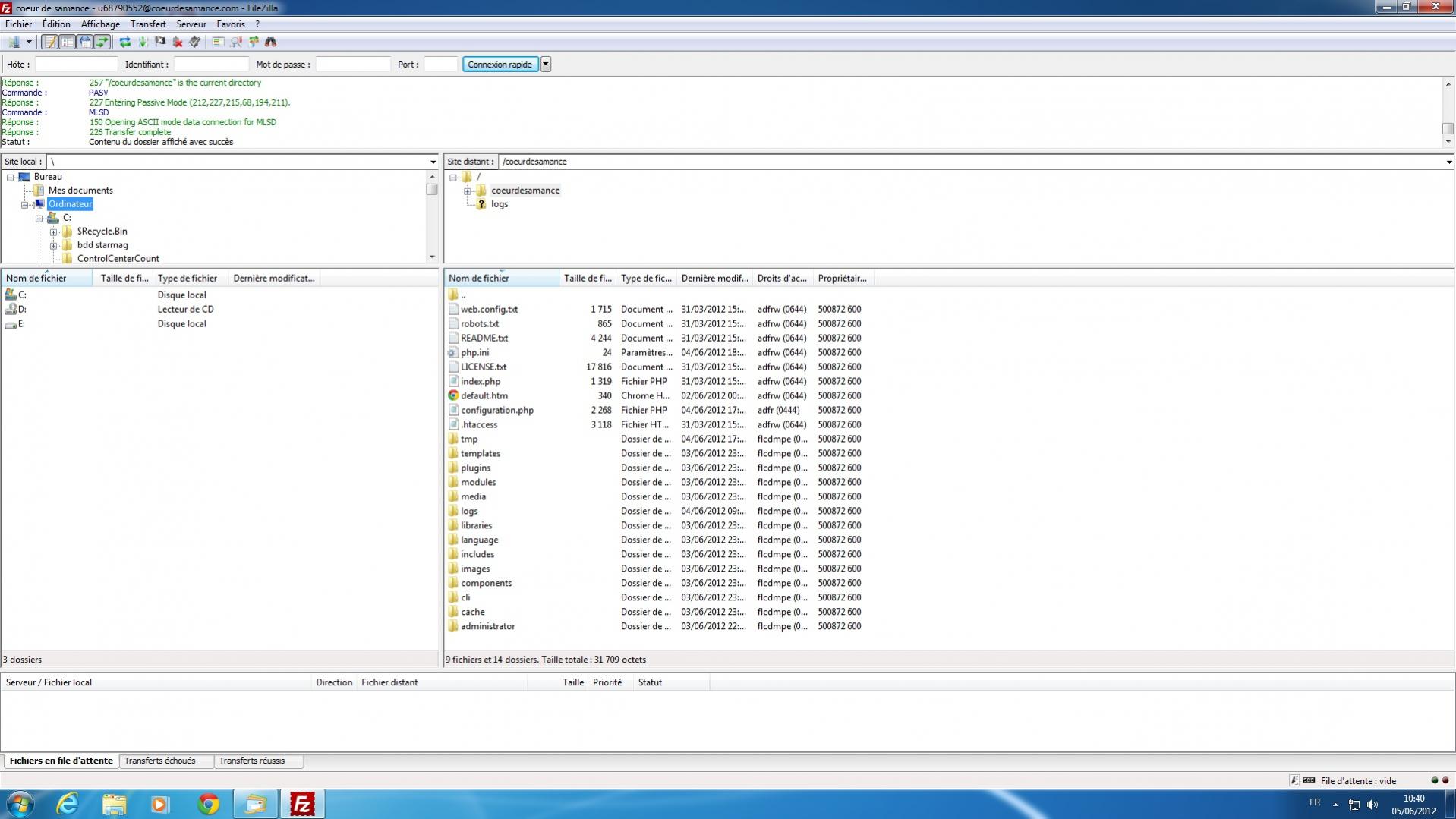This screenshot has width=1456, height=819.
Task: Expand remote coeurdesamance tree node
Action: point(468,191)
